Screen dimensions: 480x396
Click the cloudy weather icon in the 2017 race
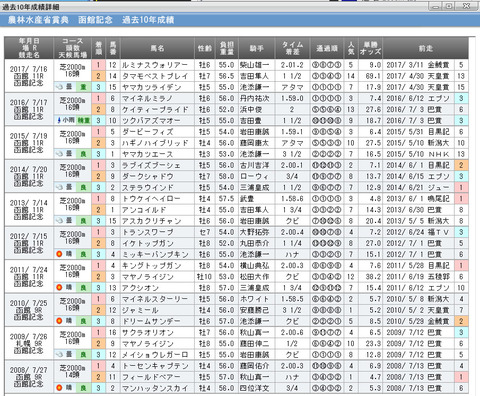pos(59,87)
